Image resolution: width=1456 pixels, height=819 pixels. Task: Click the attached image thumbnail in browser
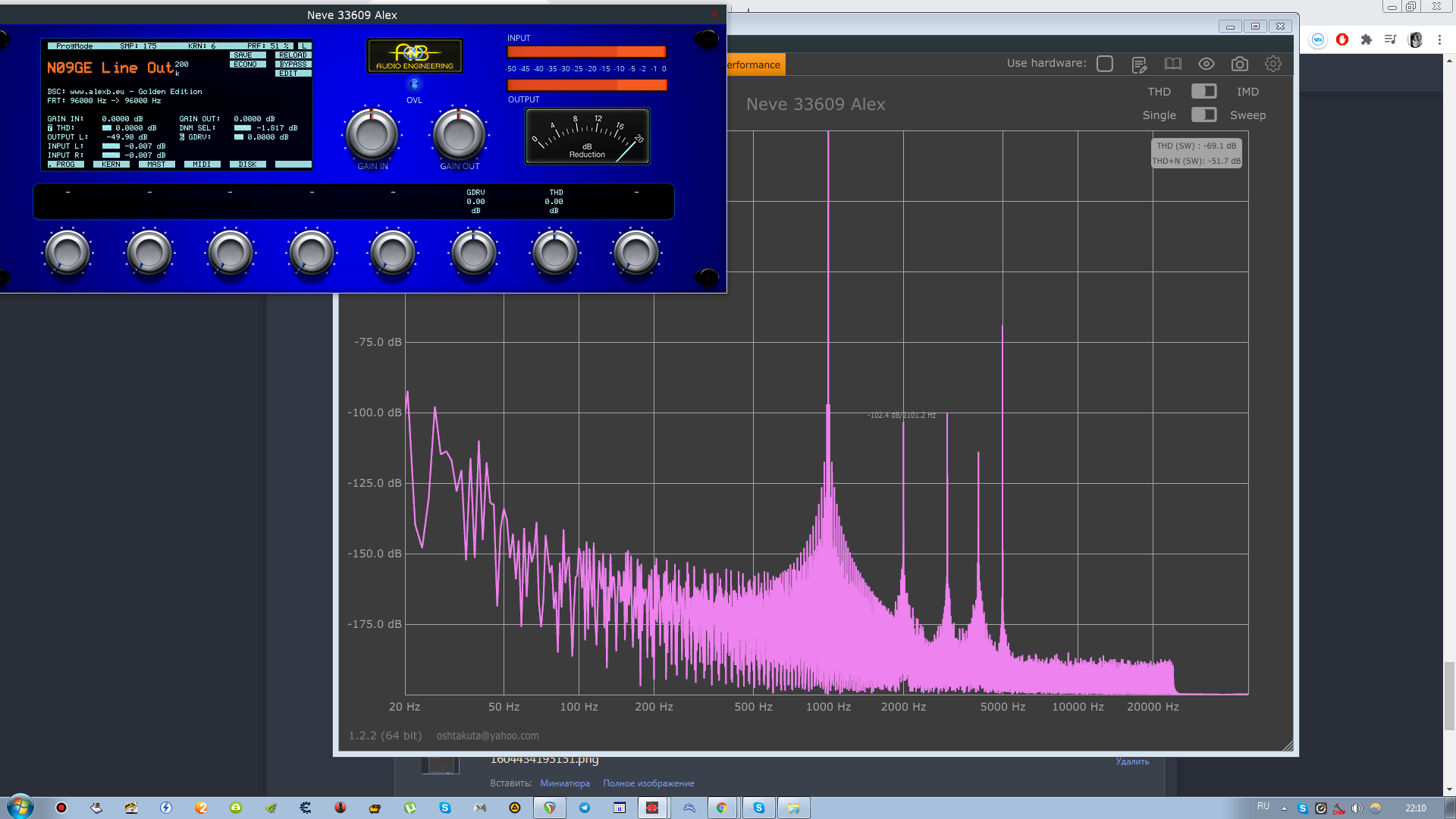pos(440,764)
